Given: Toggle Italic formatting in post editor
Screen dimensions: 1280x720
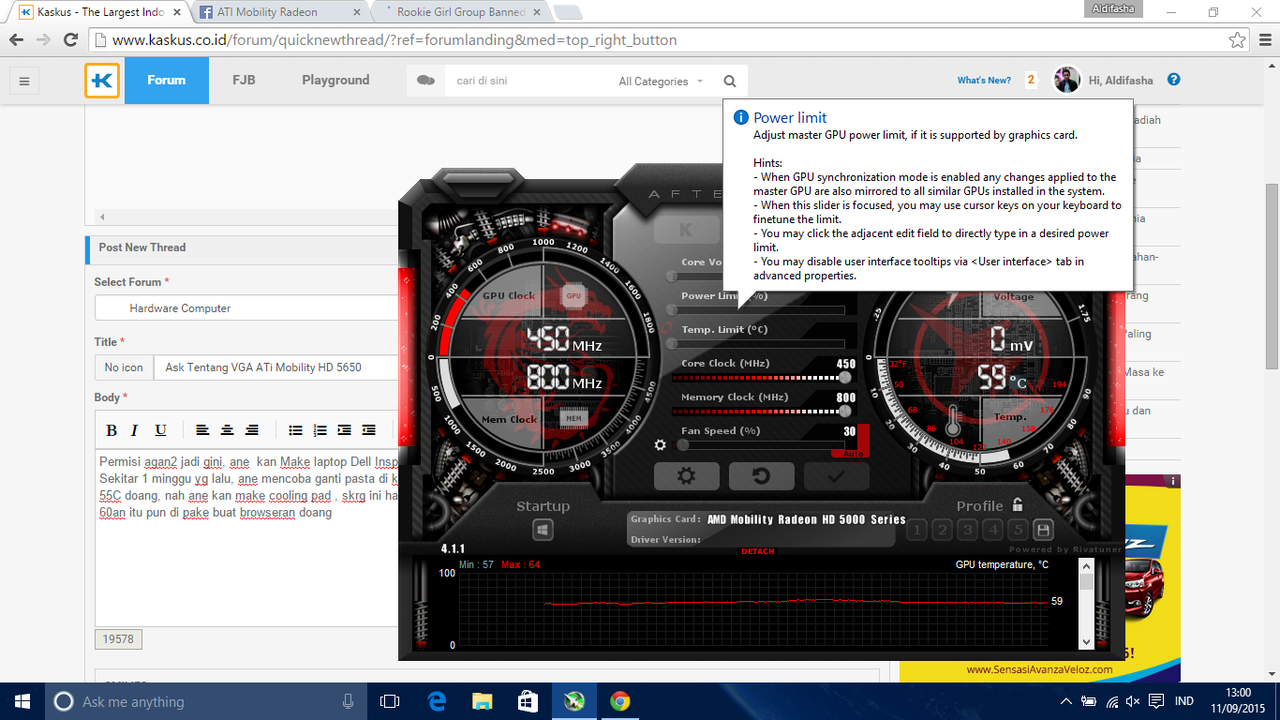Looking at the screenshot, I should tap(136, 430).
